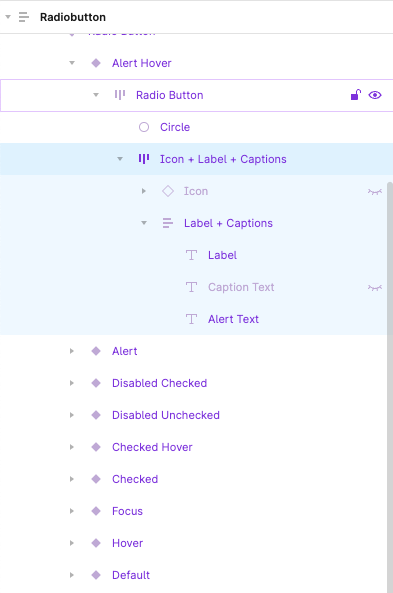
Task: Click the Disabled Unchecked diamond icon
Action: 96,415
